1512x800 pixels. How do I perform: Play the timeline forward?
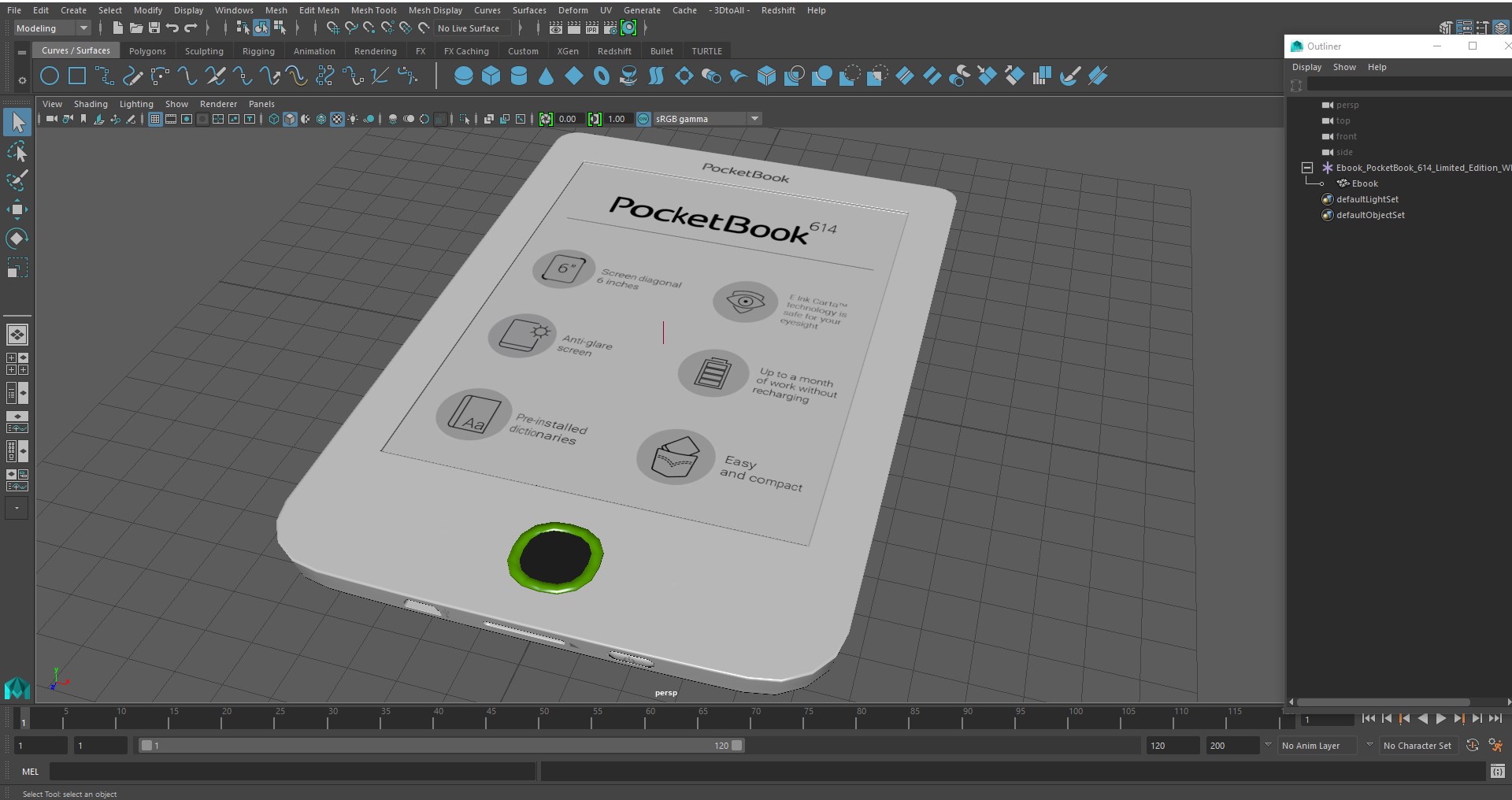tap(1441, 718)
